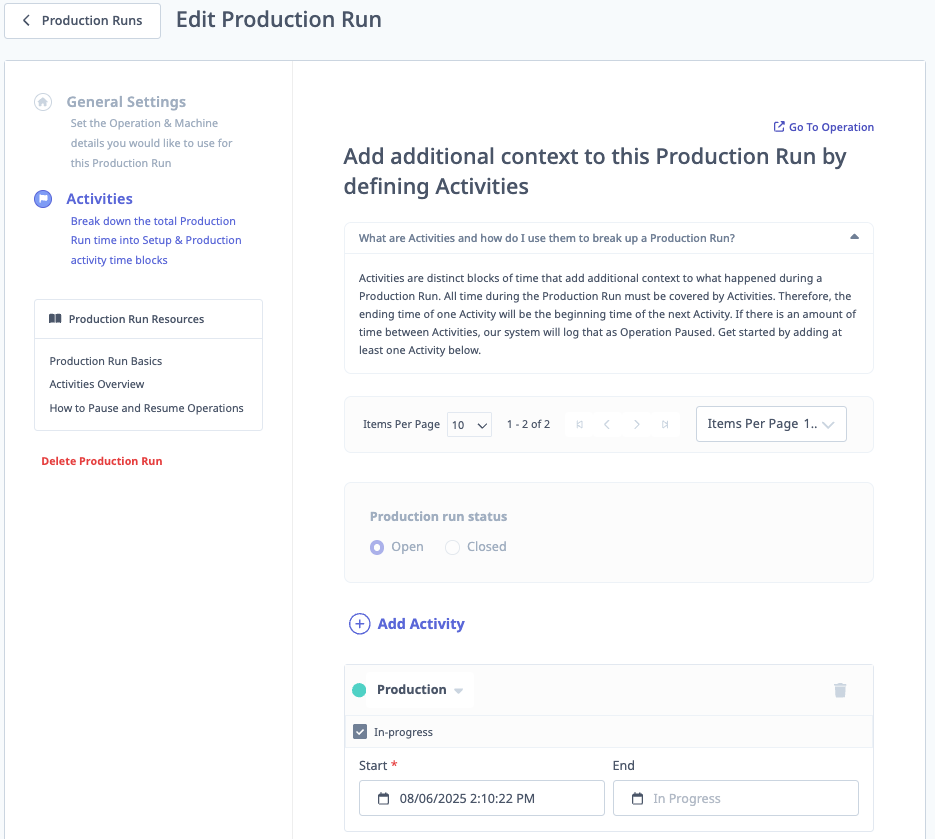Open How to Pause and Resume Operations
Image resolution: width=935 pixels, height=839 pixels.
(x=146, y=408)
